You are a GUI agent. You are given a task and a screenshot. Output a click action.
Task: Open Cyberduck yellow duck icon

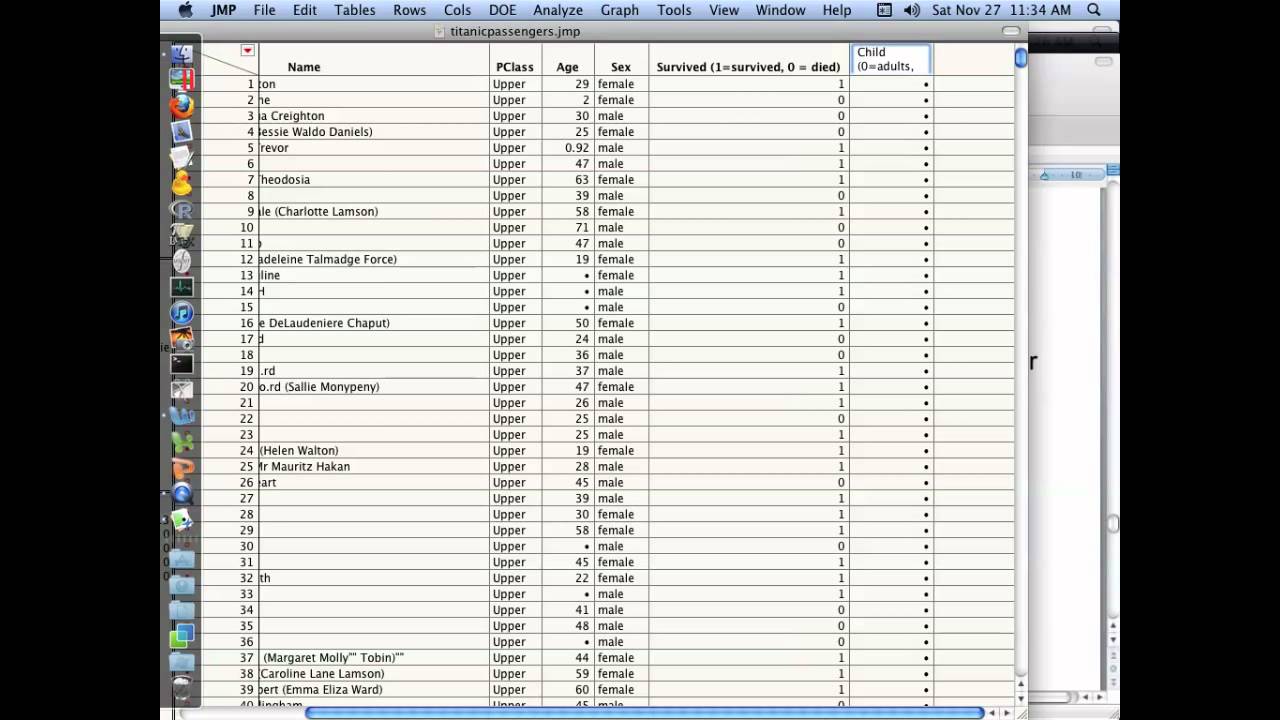click(181, 183)
